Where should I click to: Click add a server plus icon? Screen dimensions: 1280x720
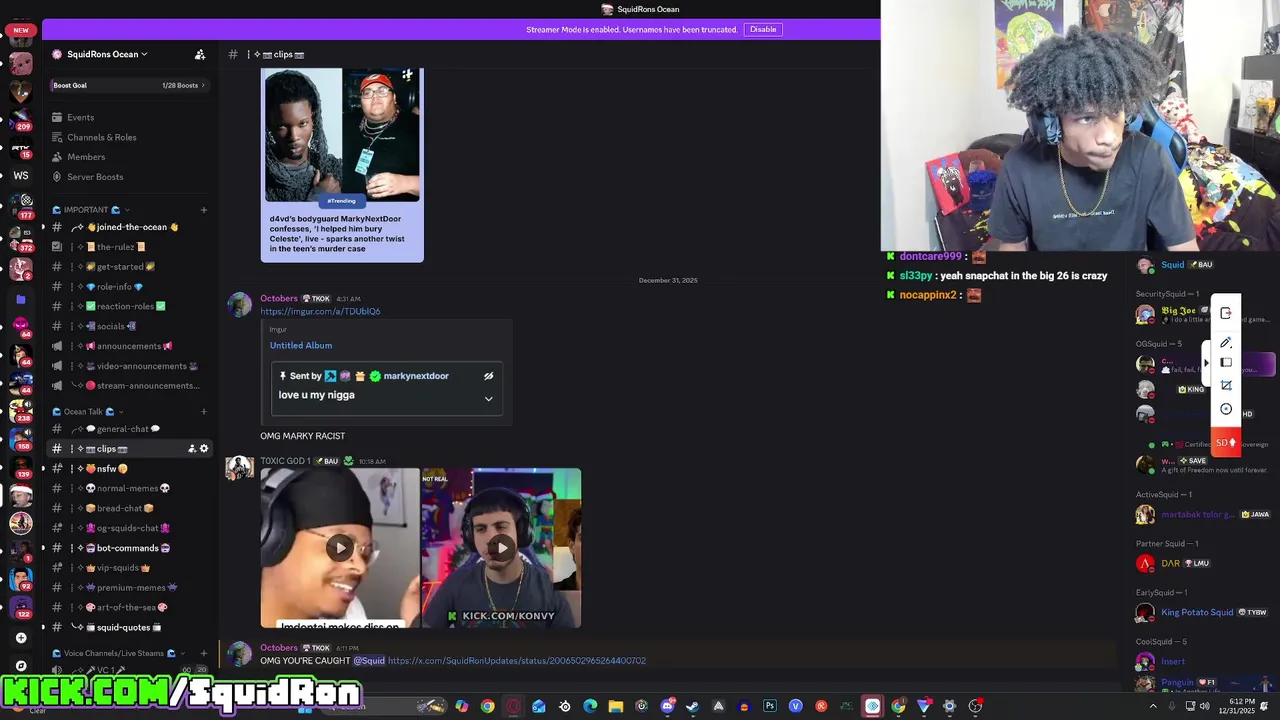tap(21, 638)
